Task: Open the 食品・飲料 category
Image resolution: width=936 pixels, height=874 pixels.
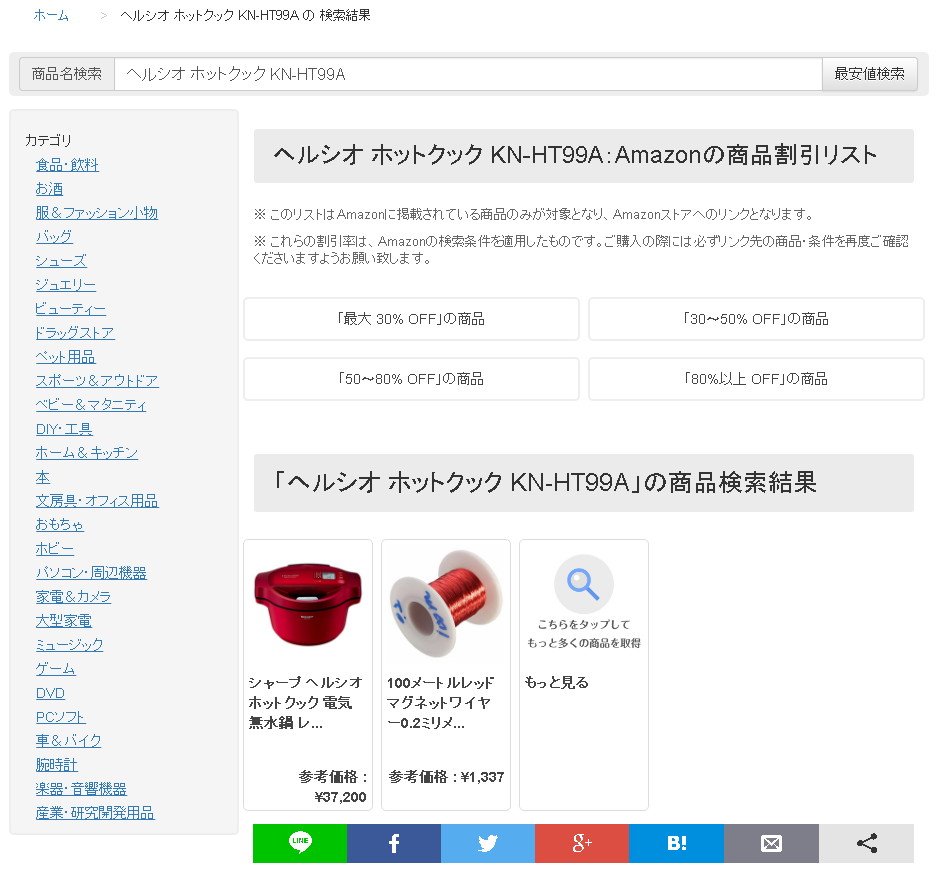Action: coord(67,165)
